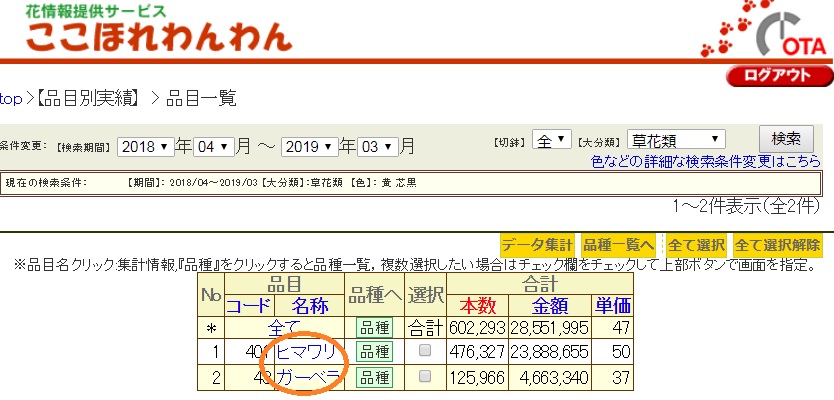834x400 pixels.
Task: Open the start month 04 dropdown
Action: (x=213, y=146)
